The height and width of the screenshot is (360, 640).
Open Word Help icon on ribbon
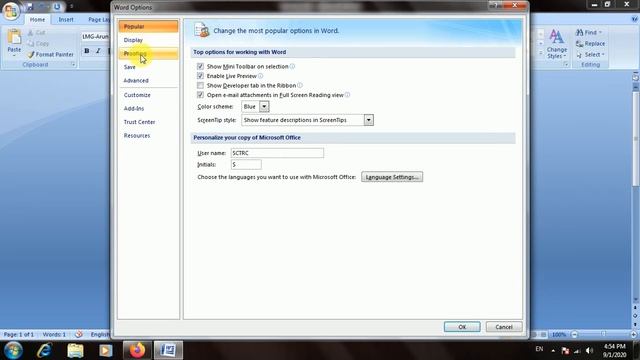(635, 19)
